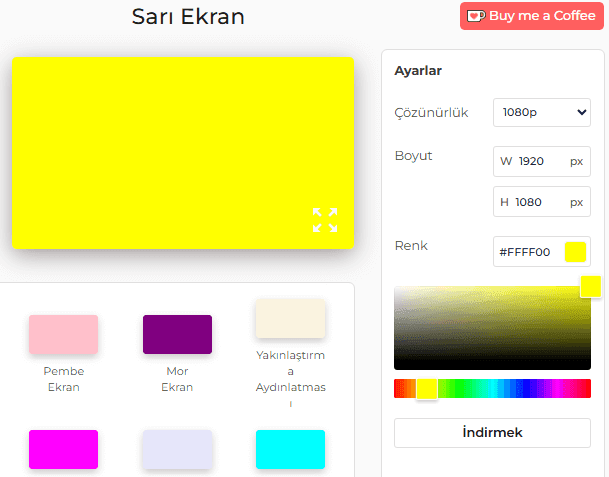Click the Mor Ekran label link

click(x=177, y=379)
